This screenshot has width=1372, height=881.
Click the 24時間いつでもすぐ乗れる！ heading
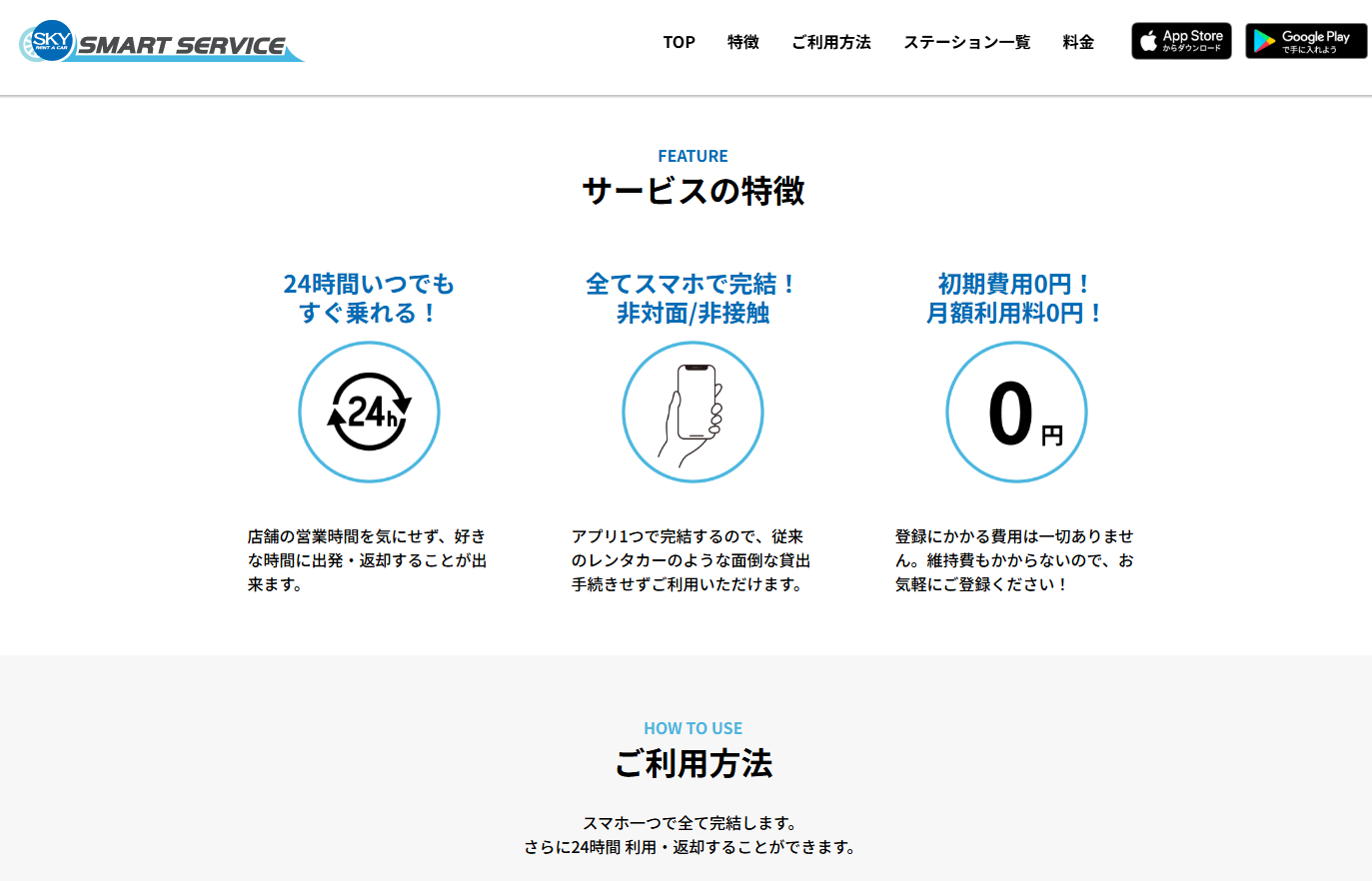click(x=369, y=298)
